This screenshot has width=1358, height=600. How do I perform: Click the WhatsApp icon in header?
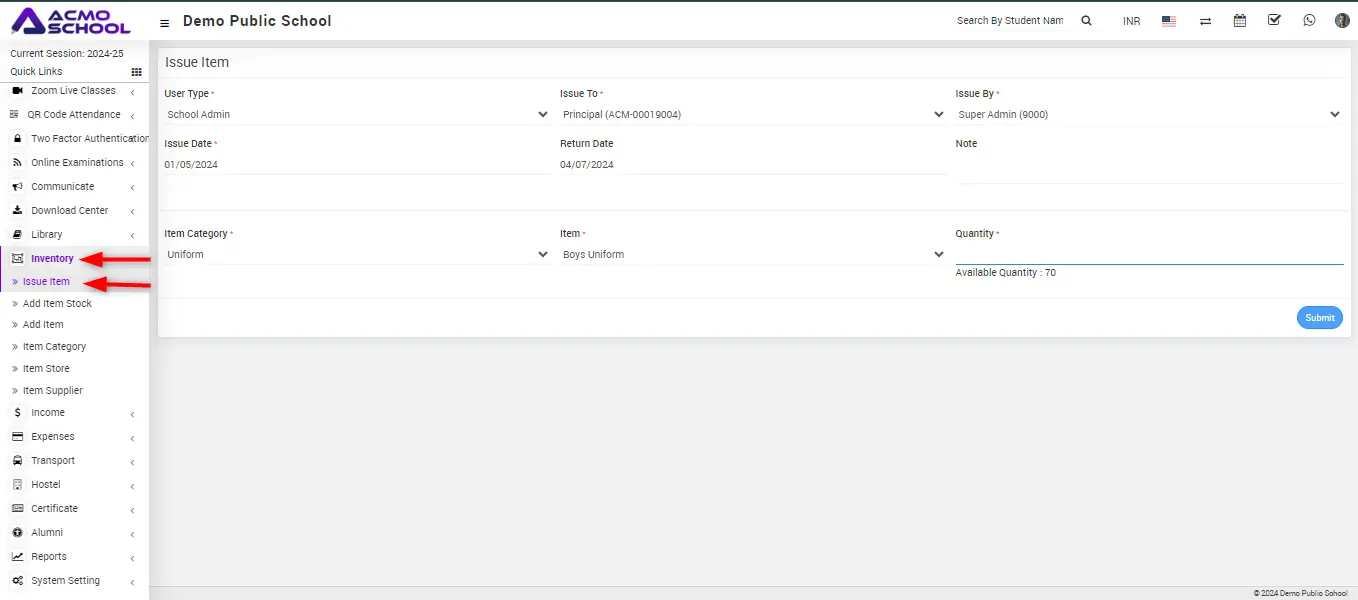(1309, 20)
